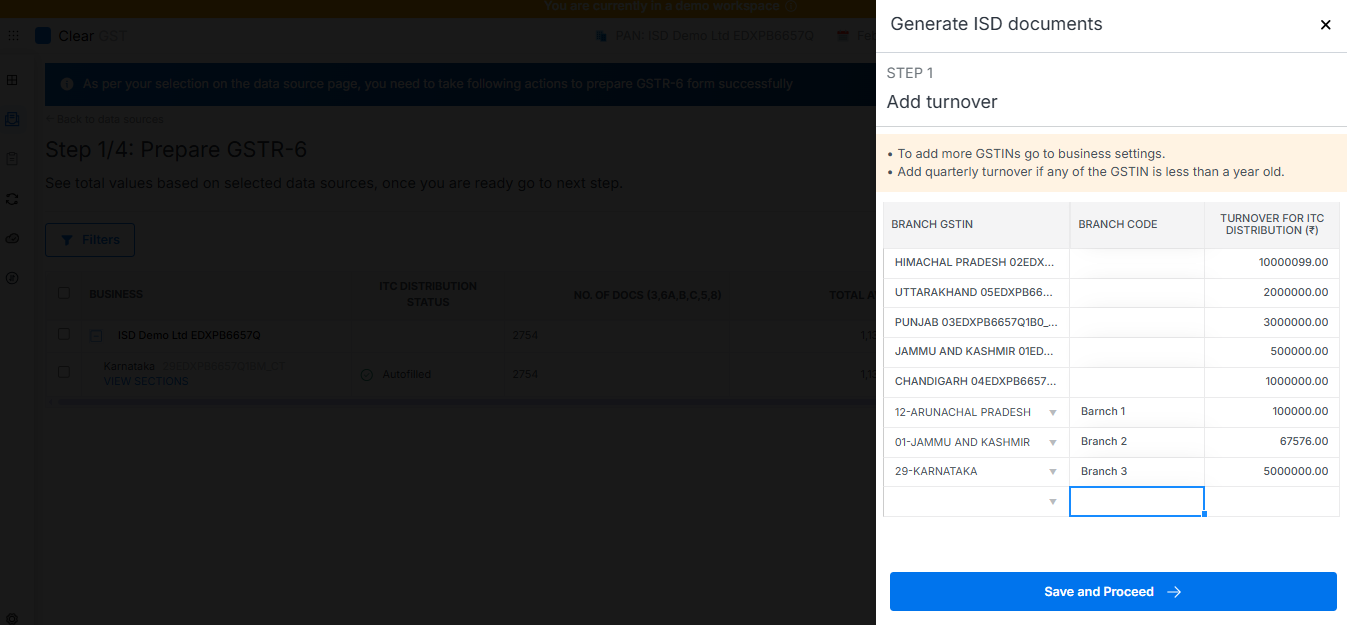1347x625 pixels.
Task: Click the ITC DISTRIBUTION STATUS column header
Action: click(x=428, y=294)
